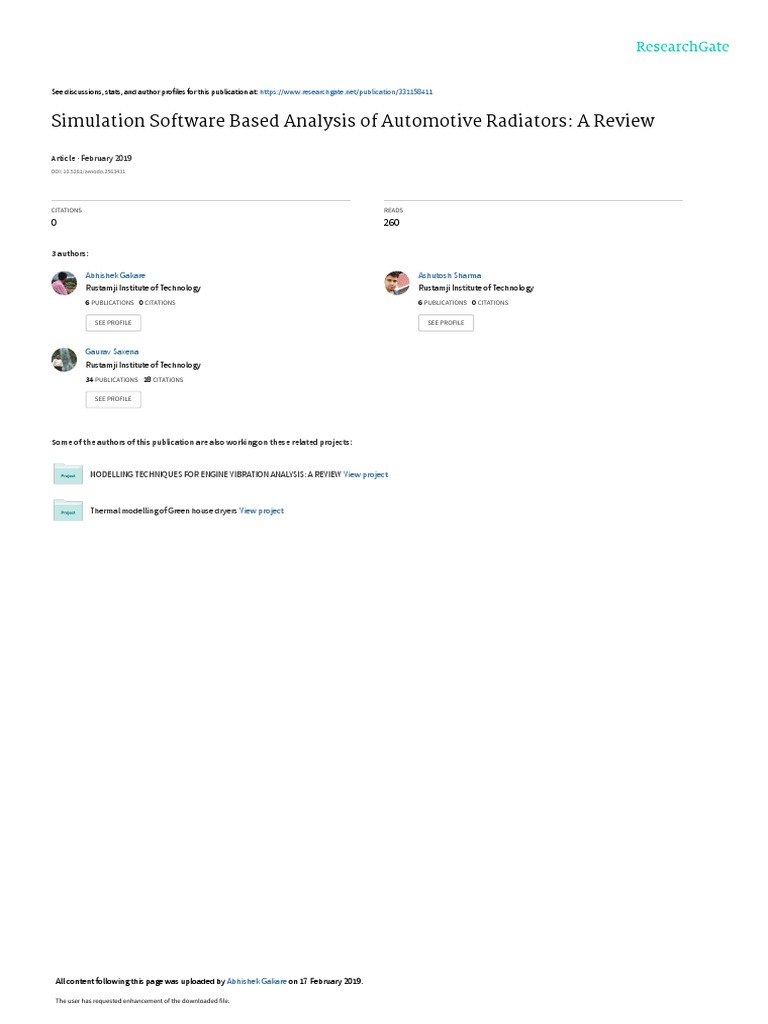This screenshot has width=768, height=1024.
Task: Click SEE PROFILE under Ashutosh Sharma
Action: pyautogui.click(x=446, y=323)
